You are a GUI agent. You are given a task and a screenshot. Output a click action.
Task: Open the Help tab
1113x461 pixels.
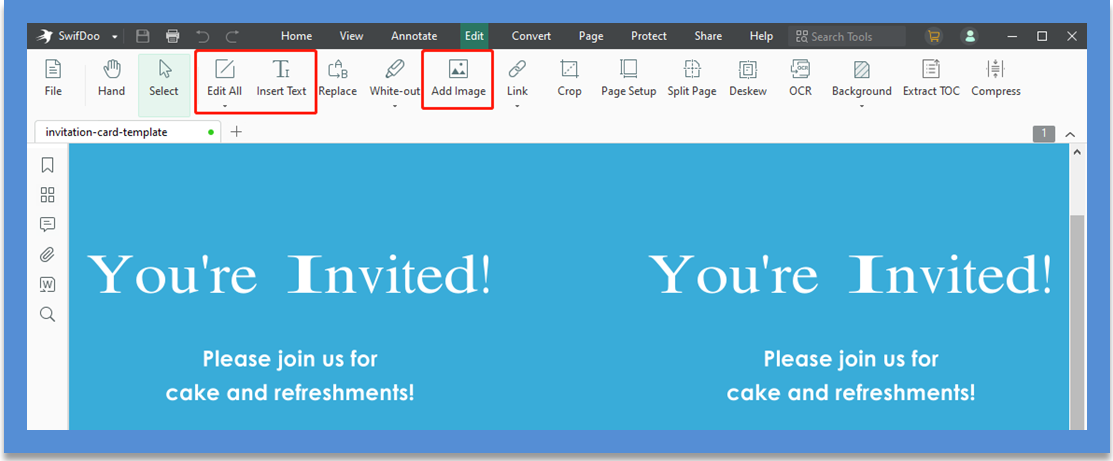pyautogui.click(x=762, y=36)
